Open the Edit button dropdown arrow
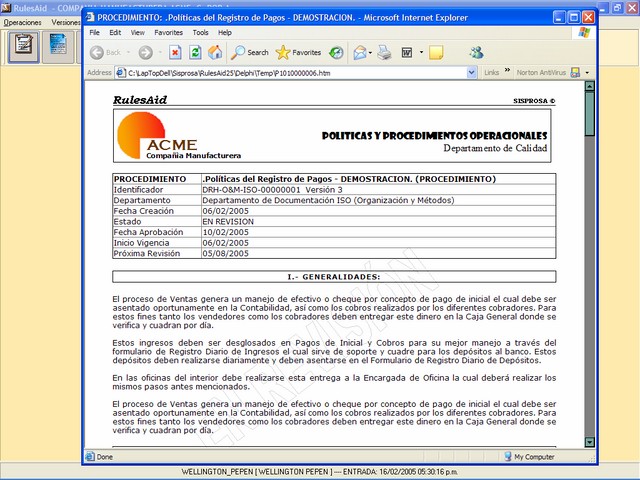This screenshot has width=640, height=480. (421, 52)
